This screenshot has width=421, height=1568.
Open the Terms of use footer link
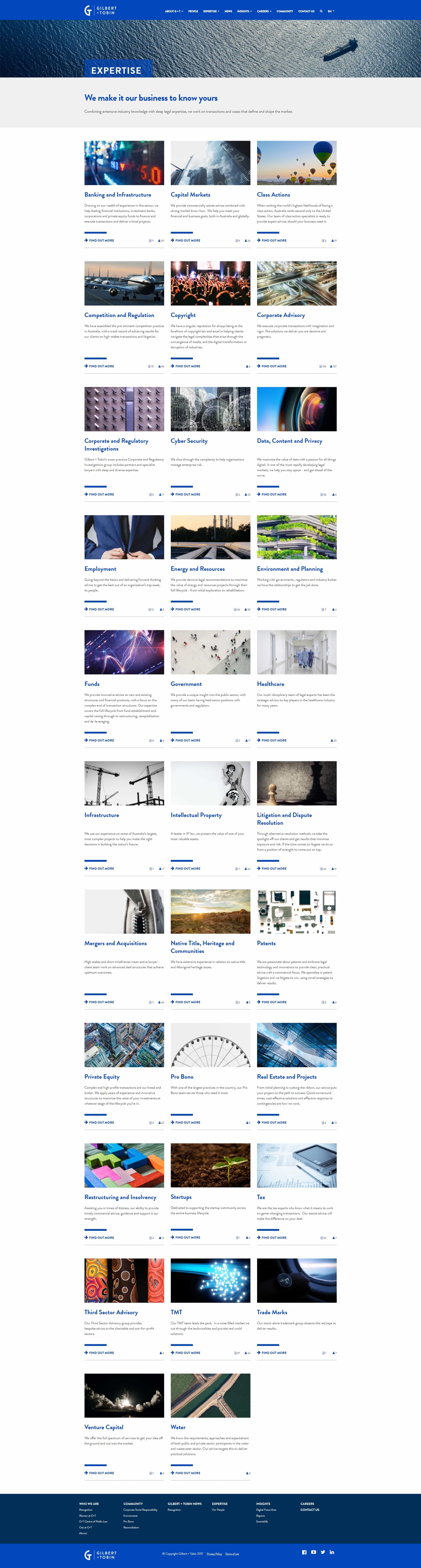[232, 1554]
